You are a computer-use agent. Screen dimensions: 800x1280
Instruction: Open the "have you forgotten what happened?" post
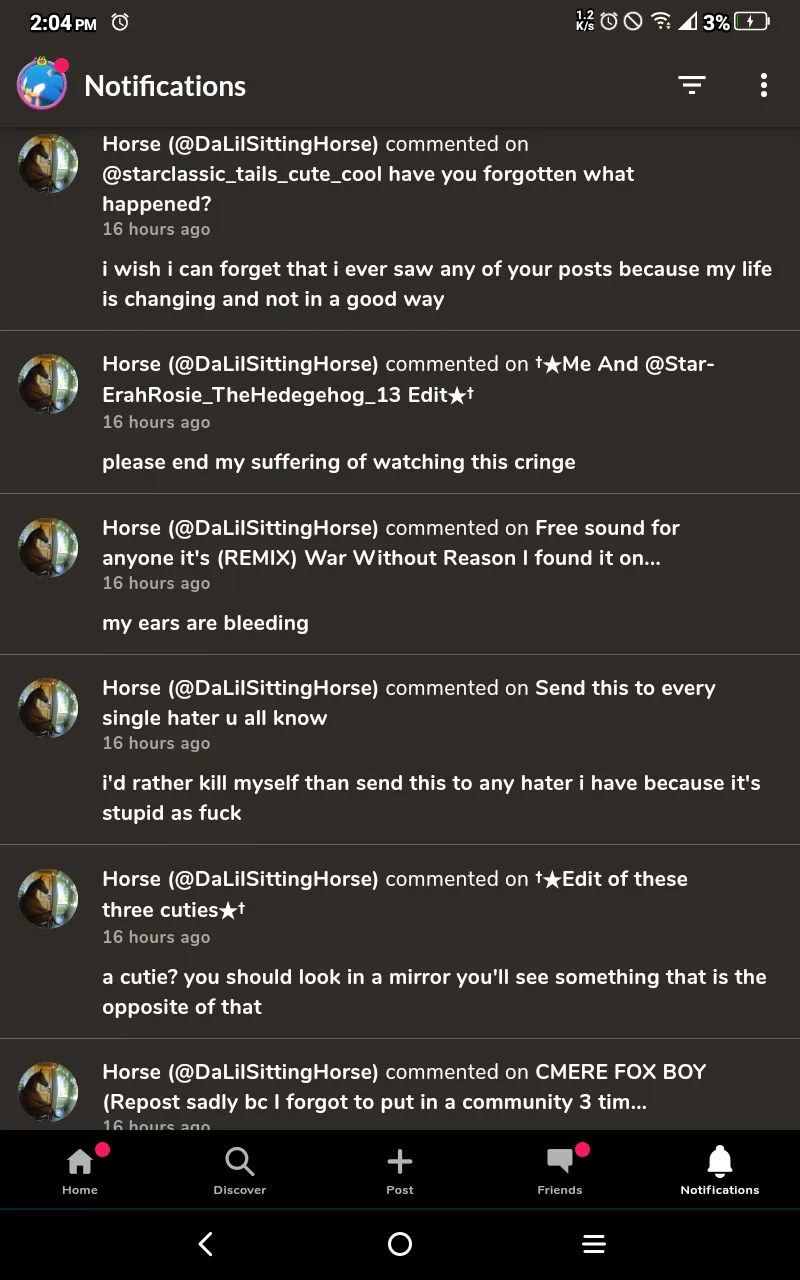(368, 189)
